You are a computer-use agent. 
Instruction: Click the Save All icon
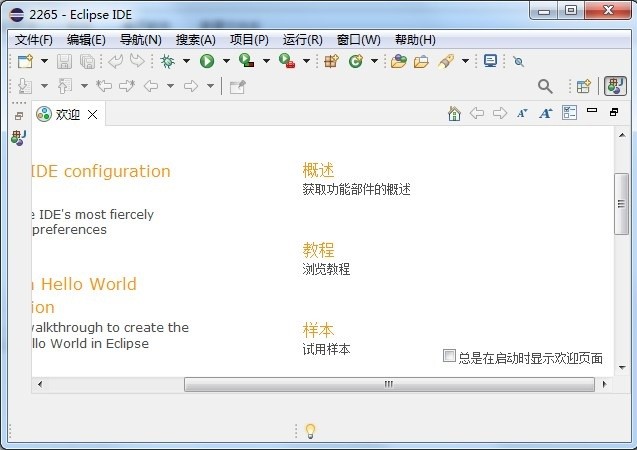coord(87,61)
